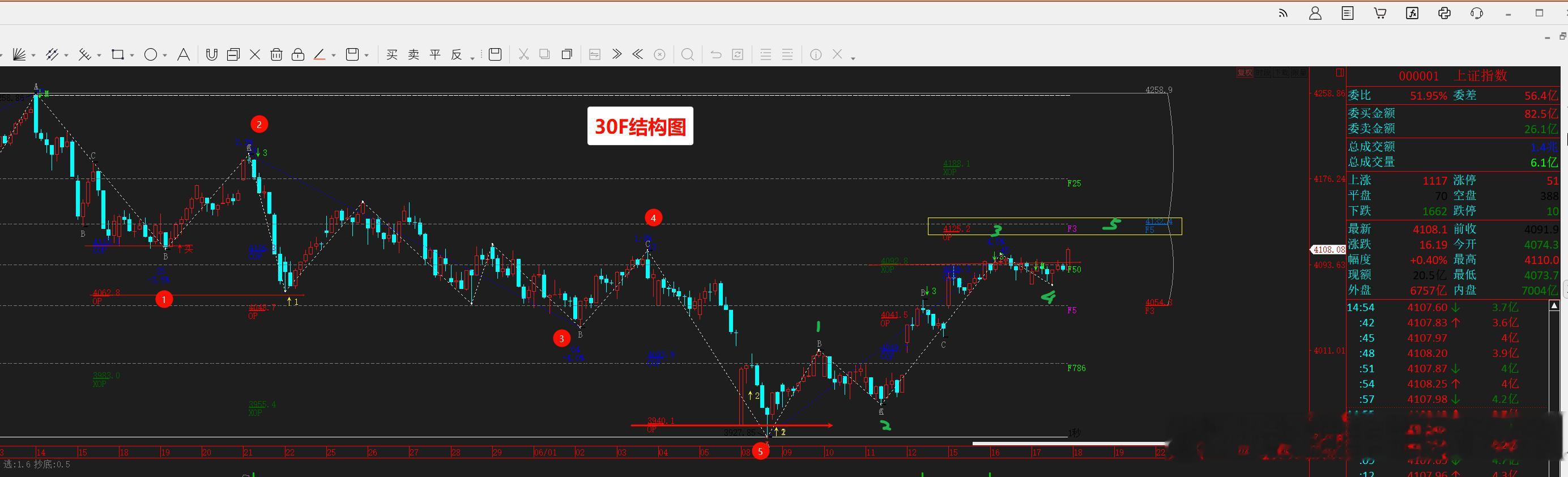This screenshot has height=477, width=1568.
Task: Open circle tool dropdown arrow
Action: coord(165,56)
